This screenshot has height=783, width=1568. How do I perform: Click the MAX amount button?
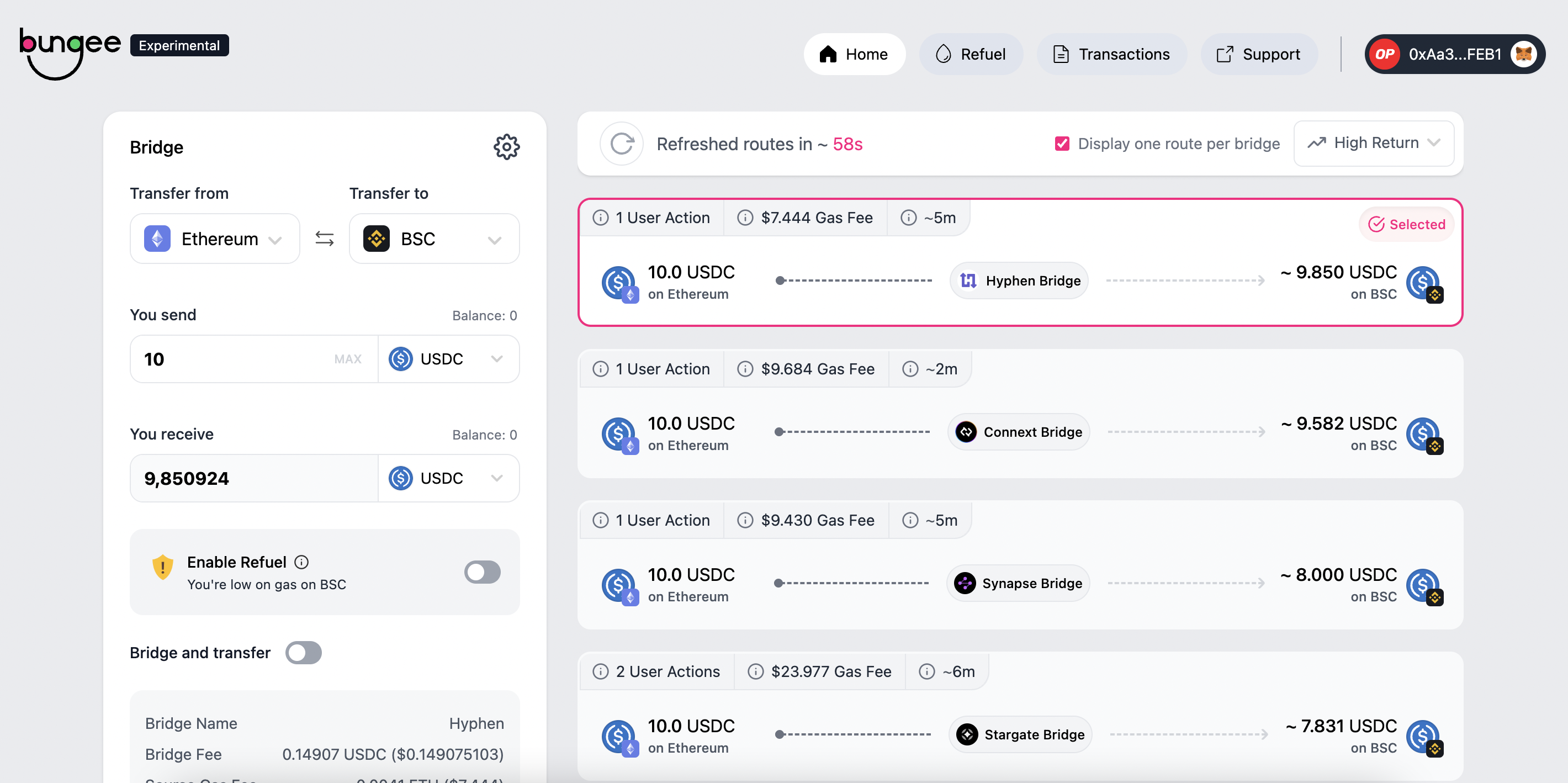[x=348, y=359]
